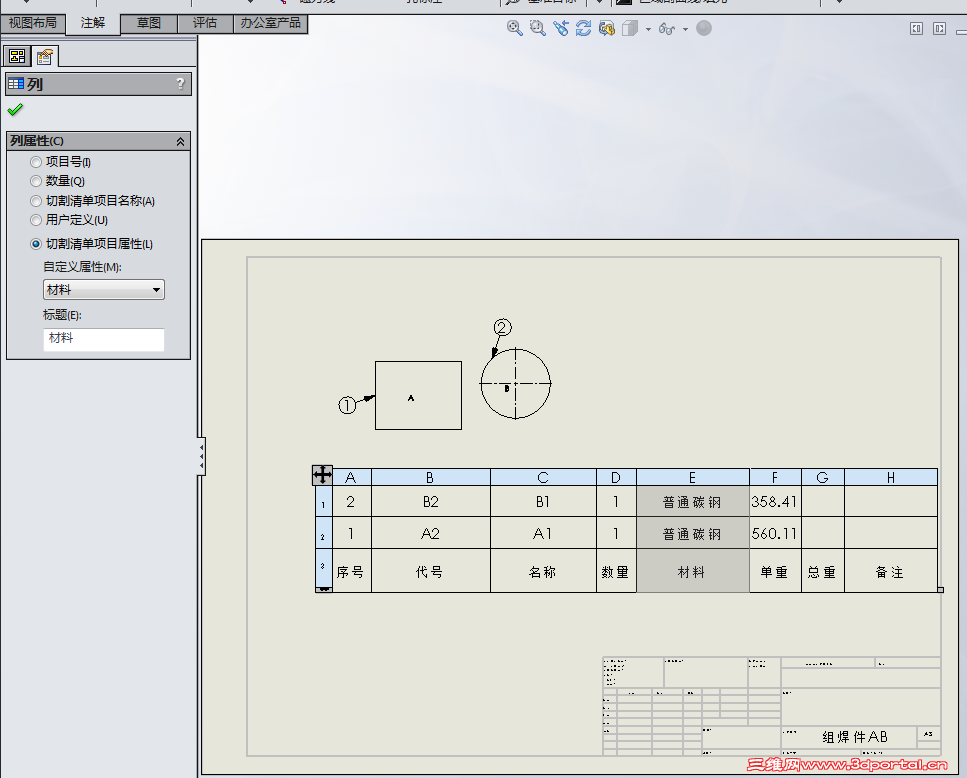
Task: Click cell B2 in table
Action: pos(430,502)
